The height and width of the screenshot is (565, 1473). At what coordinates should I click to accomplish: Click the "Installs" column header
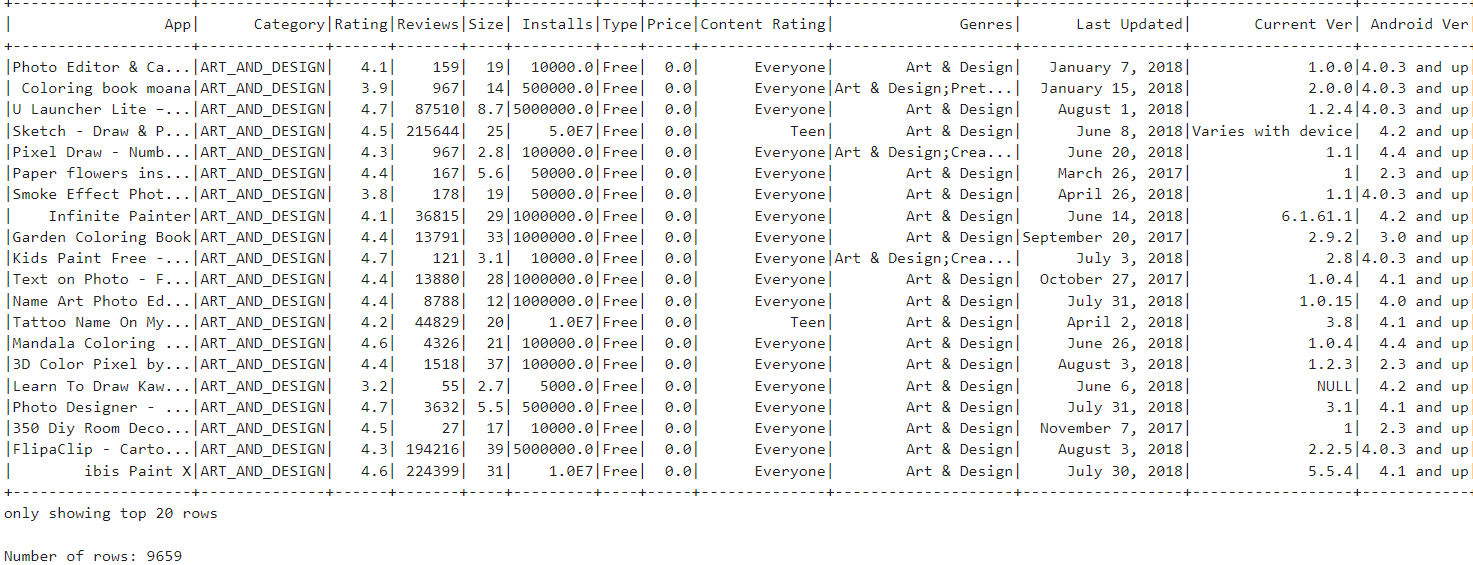(558, 25)
